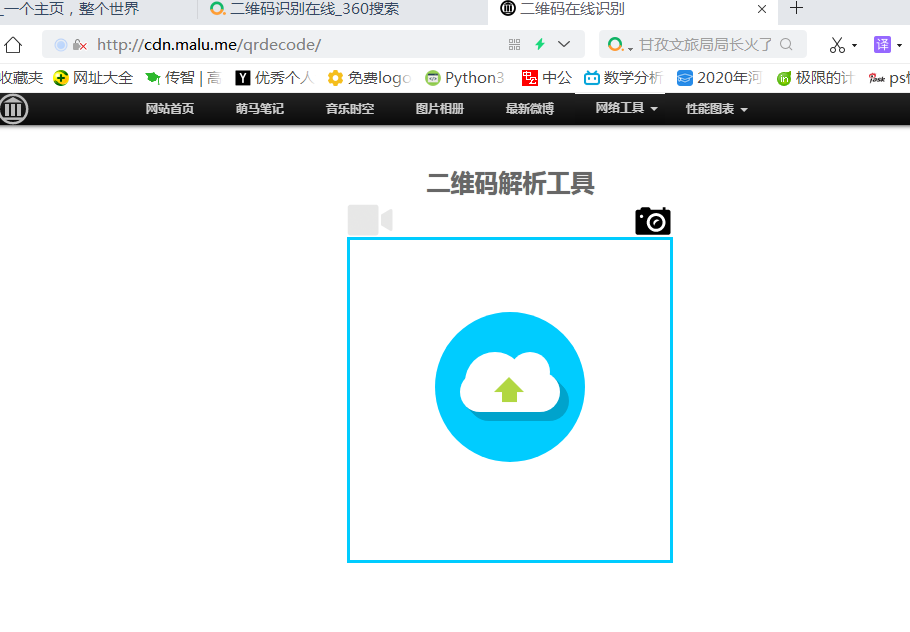Screen dimensions: 910x632
Task: Open the camera capture icon on the QR tool
Action: coord(652,220)
